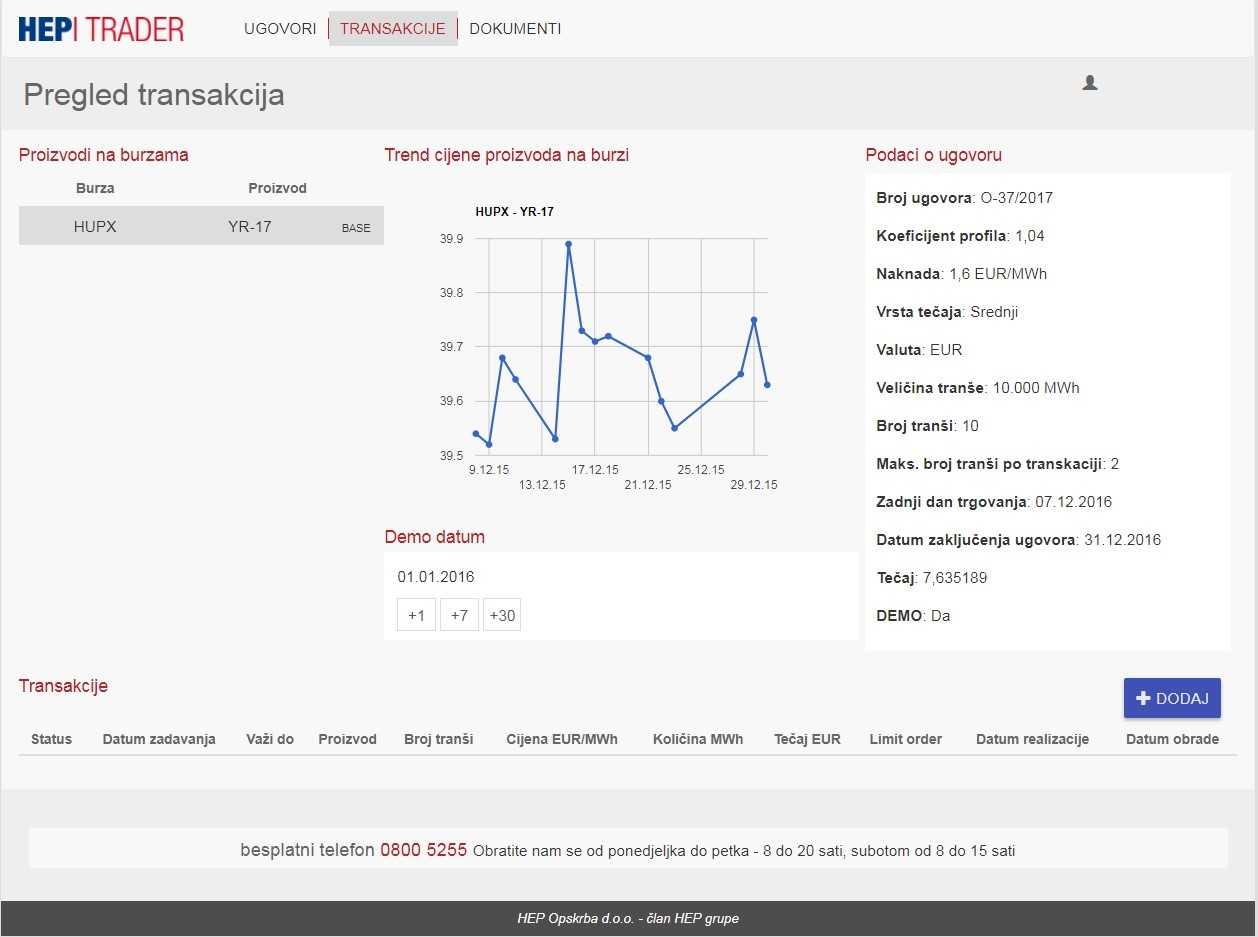Click the Datum realizacije column header

pyautogui.click(x=1032, y=739)
